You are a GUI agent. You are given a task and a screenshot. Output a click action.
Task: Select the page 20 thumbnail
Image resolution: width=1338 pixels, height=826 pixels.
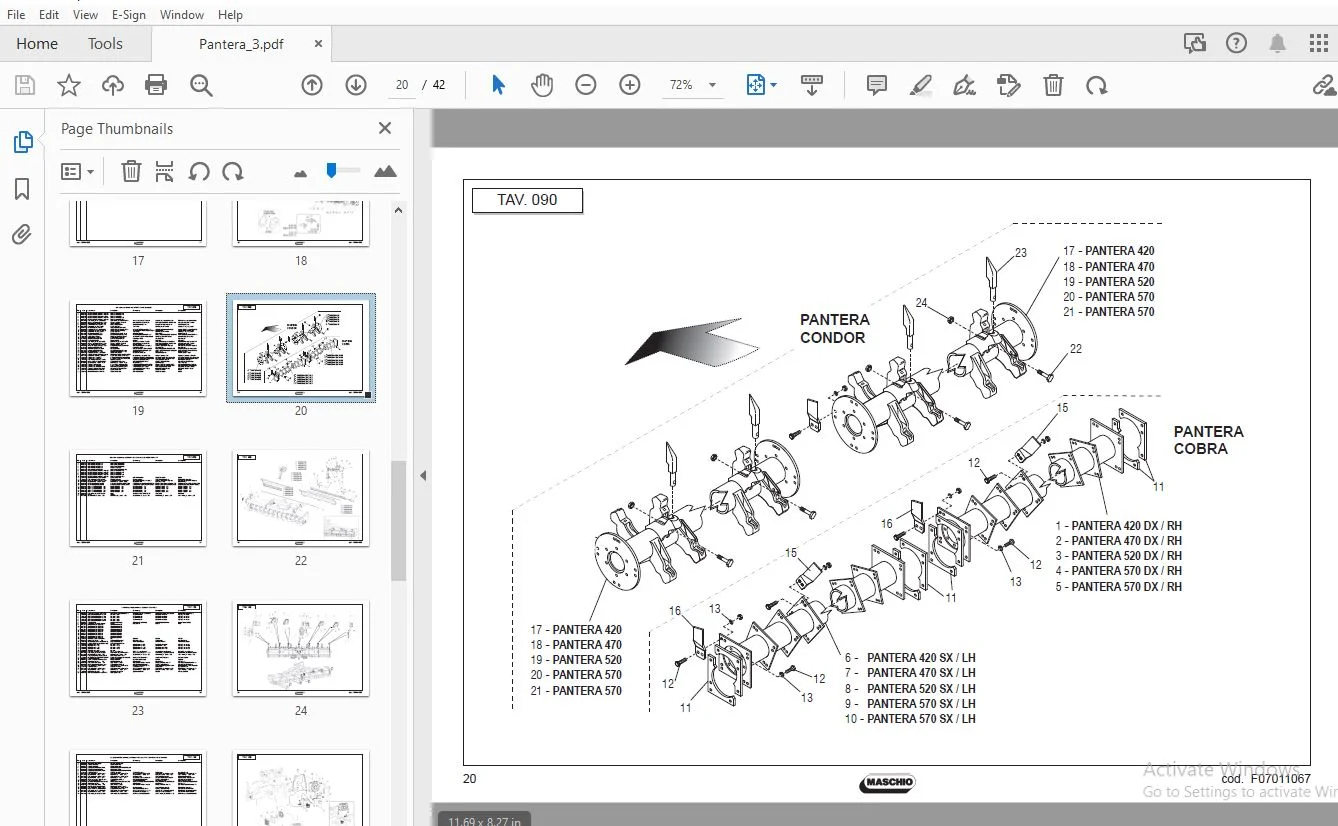[301, 348]
